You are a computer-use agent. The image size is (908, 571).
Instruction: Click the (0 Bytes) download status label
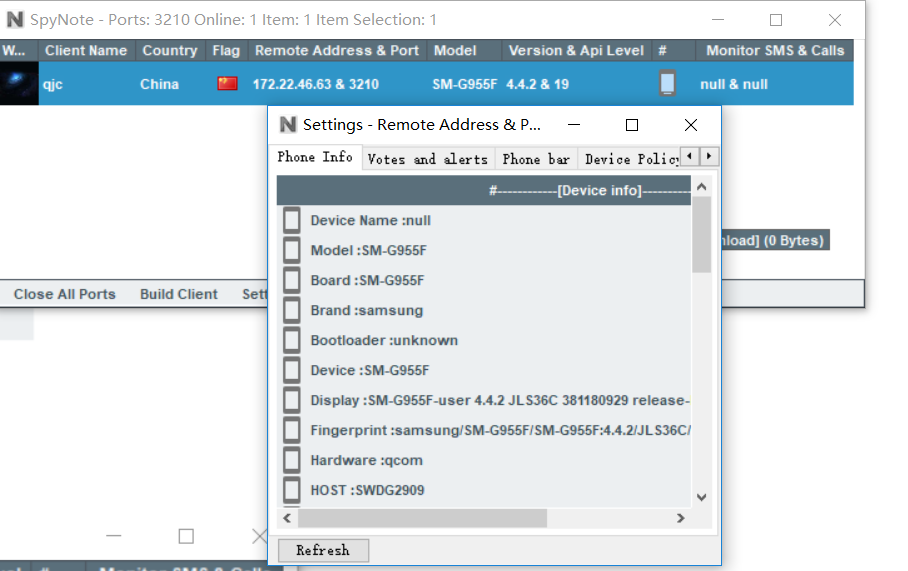tap(775, 240)
